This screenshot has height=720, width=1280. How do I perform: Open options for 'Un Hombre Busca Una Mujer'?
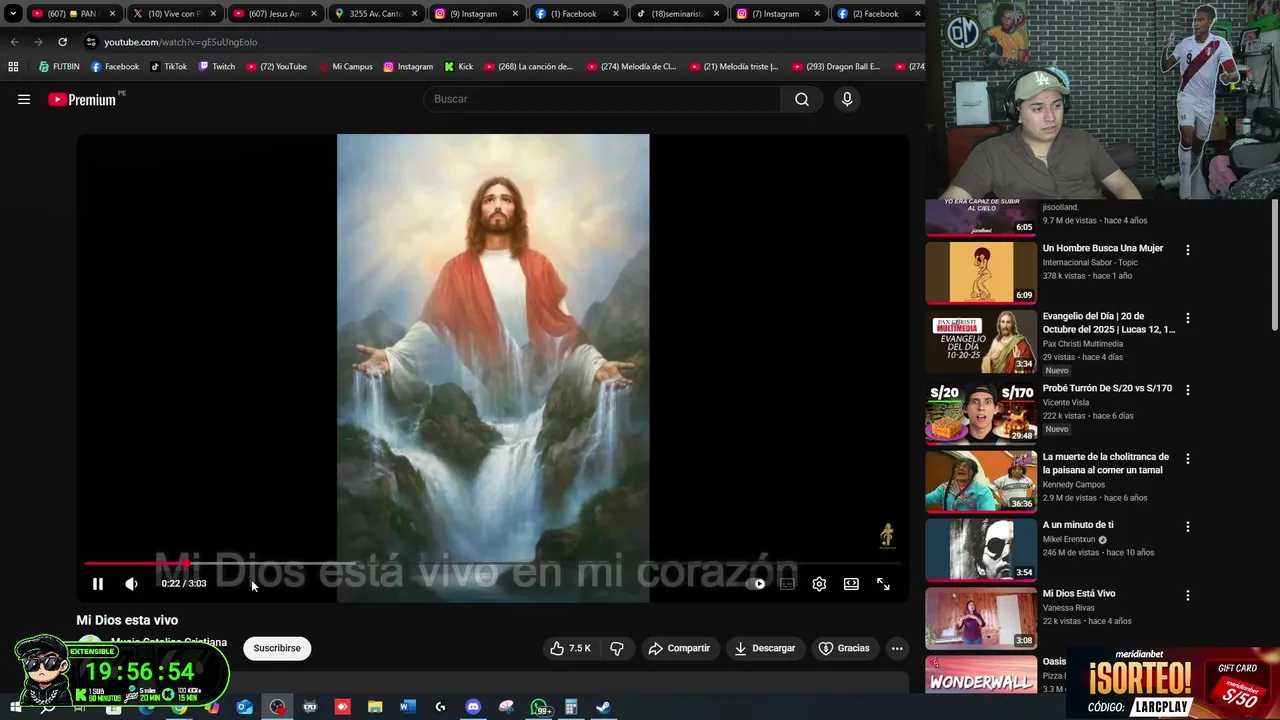1188,250
